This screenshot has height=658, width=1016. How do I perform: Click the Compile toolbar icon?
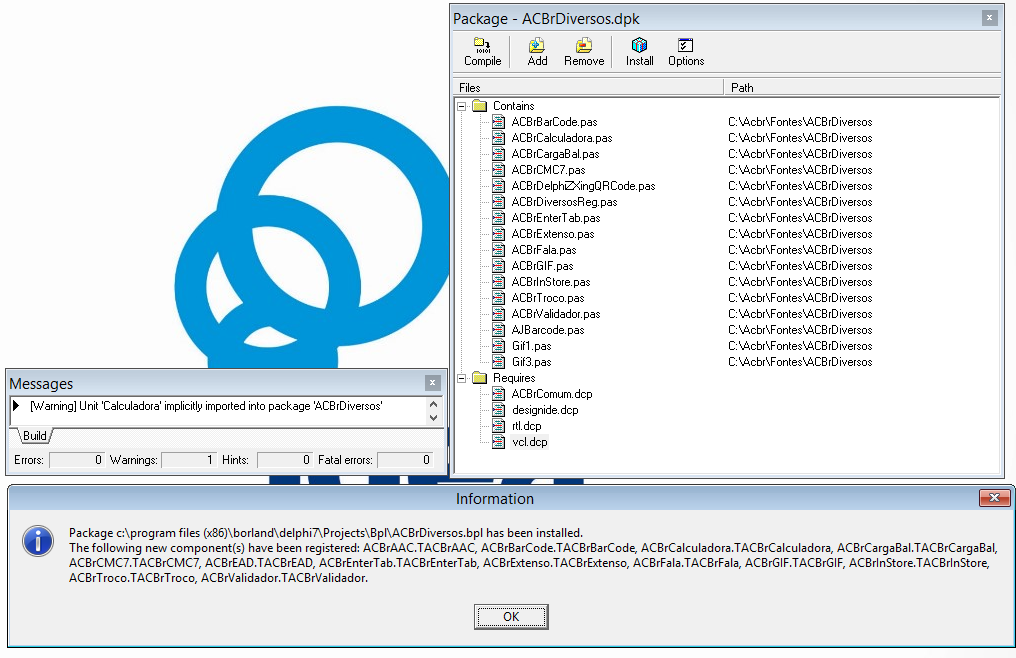482,52
